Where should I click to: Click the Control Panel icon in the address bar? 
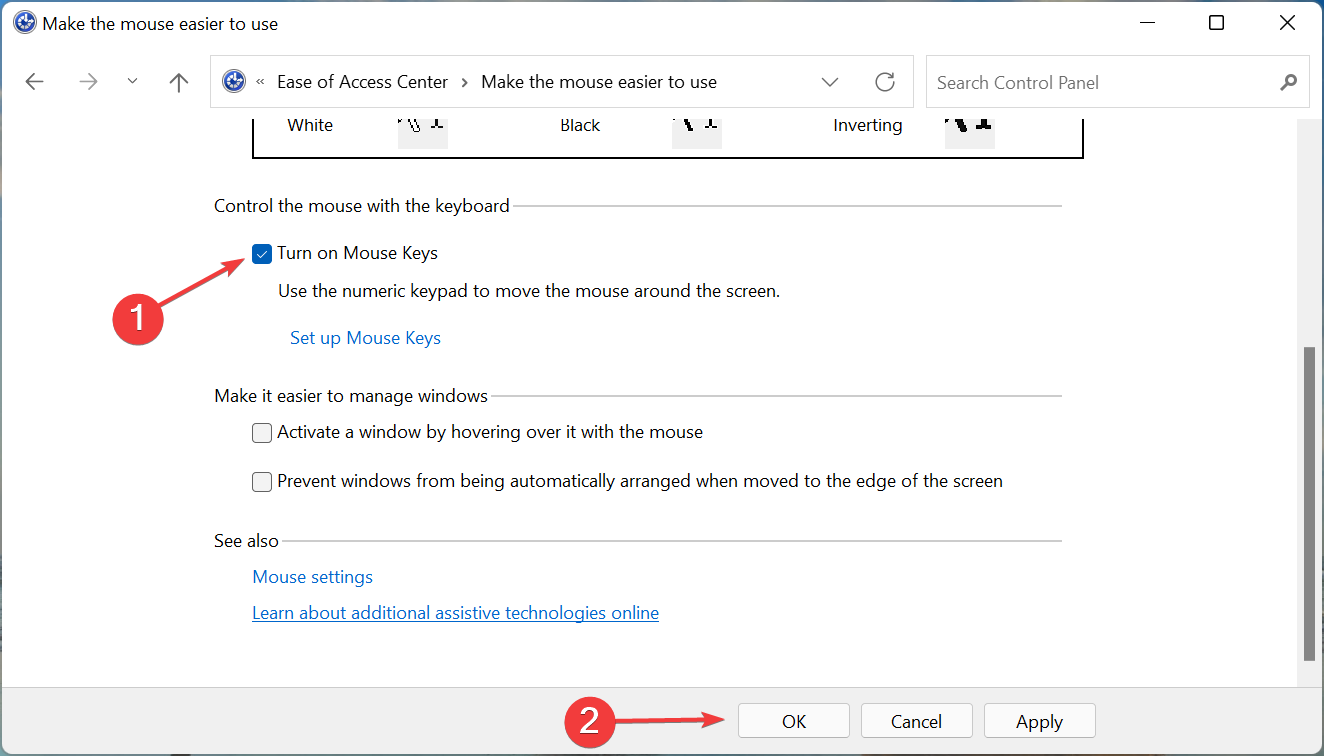click(233, 81)
